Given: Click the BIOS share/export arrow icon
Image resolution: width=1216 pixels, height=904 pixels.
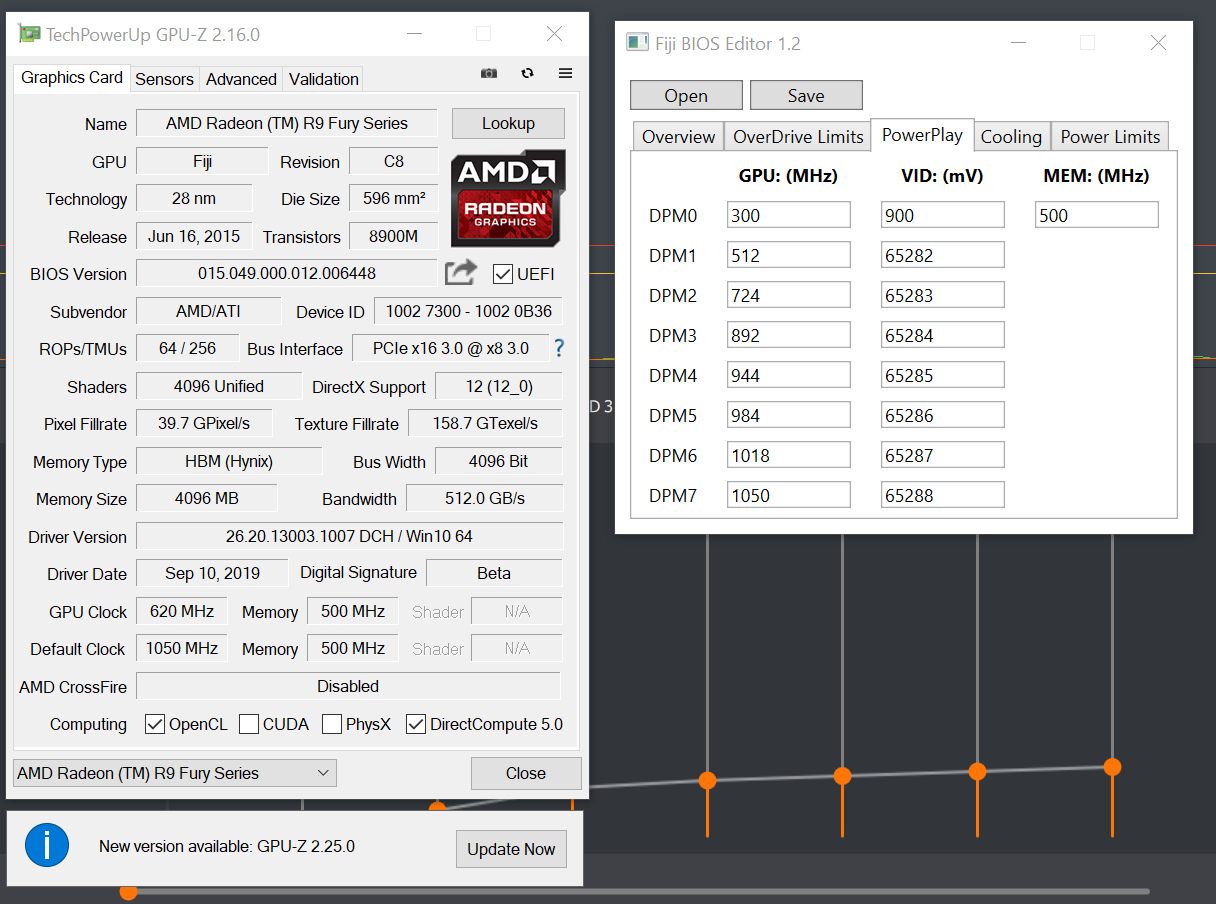Looking at the screenshot, I should 461,272.
